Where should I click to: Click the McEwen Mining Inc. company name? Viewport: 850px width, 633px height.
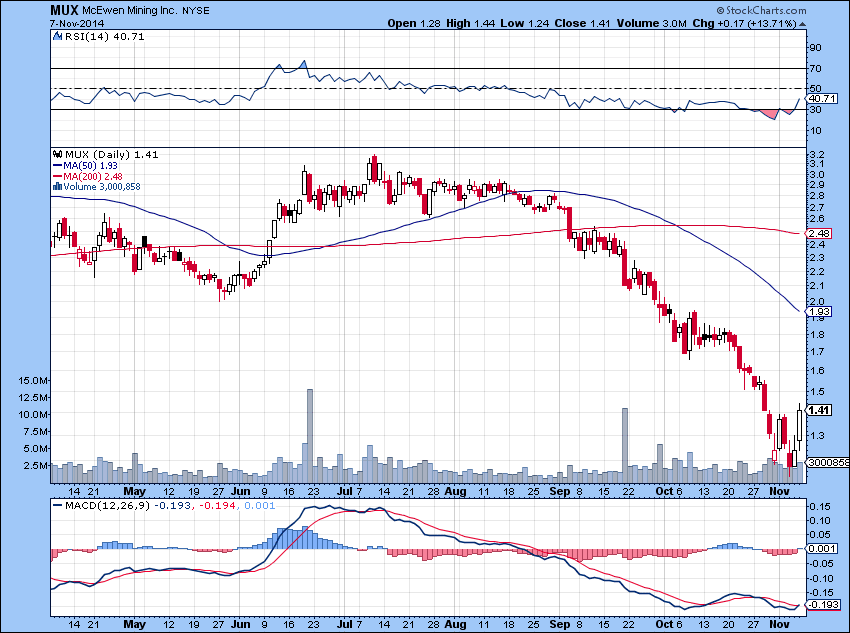[x=130, y=10]
